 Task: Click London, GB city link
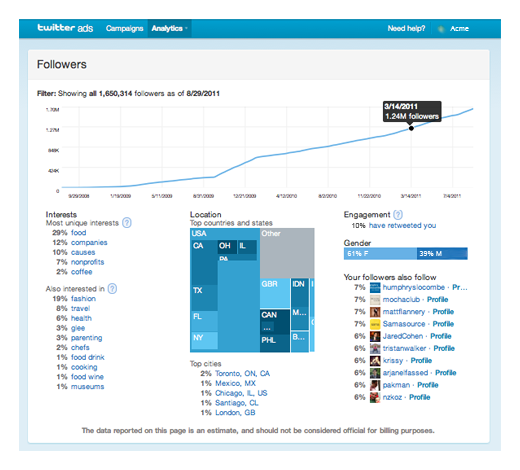pos(235,413)
